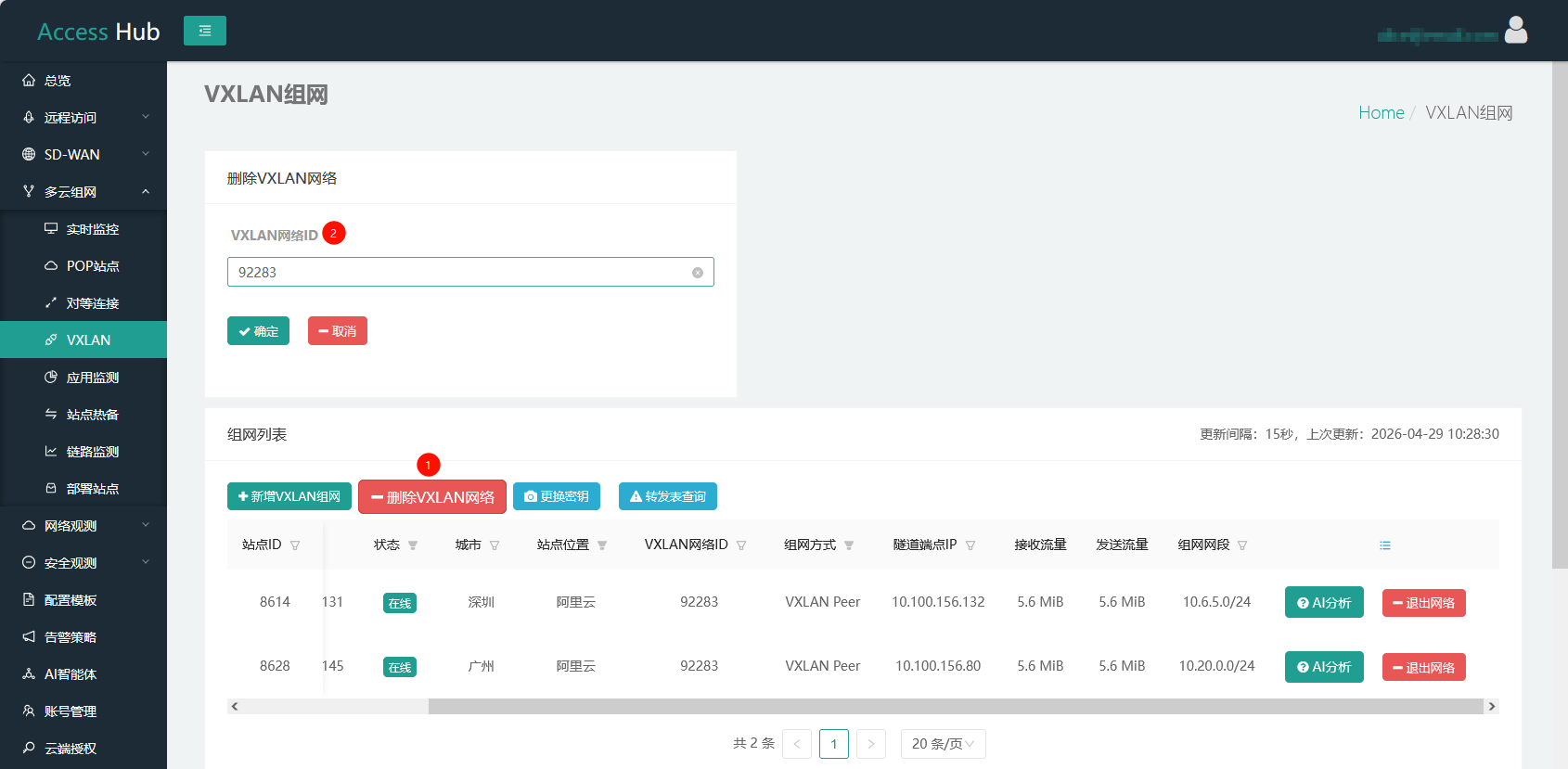This screenshot has width=1568, height=769.
Task: Open the column settings list icon
Action: coord(1385,545)
